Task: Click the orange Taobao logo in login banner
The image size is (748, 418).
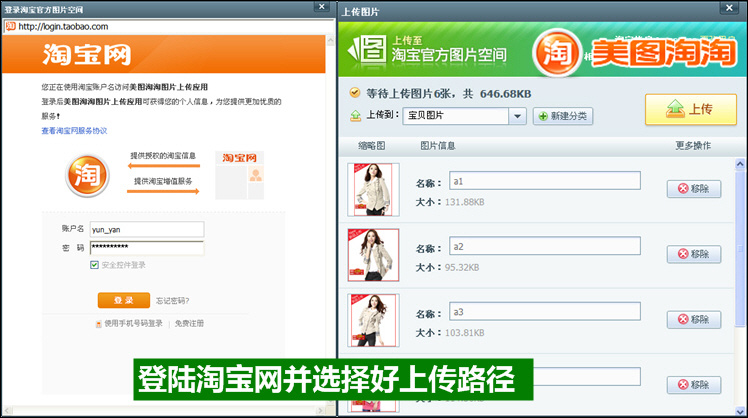Action: click(87, 54)
